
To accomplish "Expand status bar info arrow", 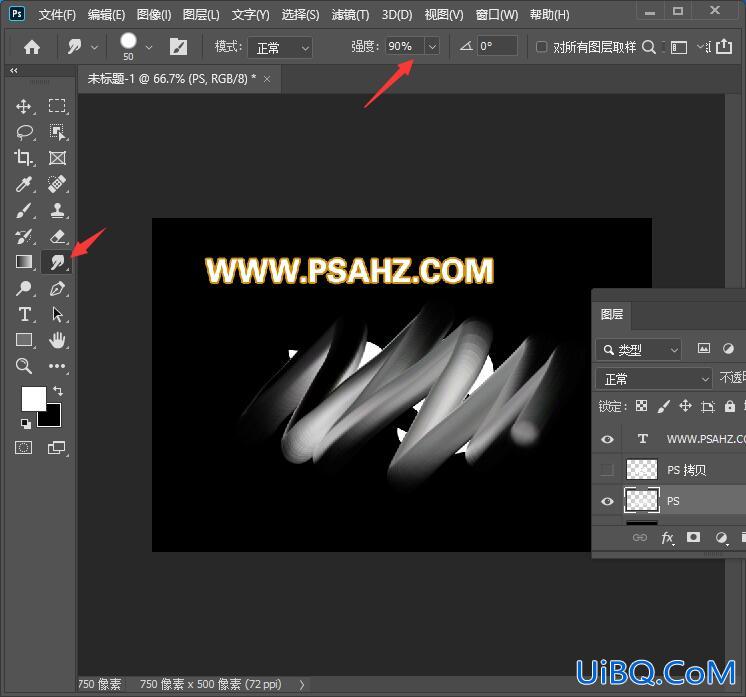I will (302, 685).
